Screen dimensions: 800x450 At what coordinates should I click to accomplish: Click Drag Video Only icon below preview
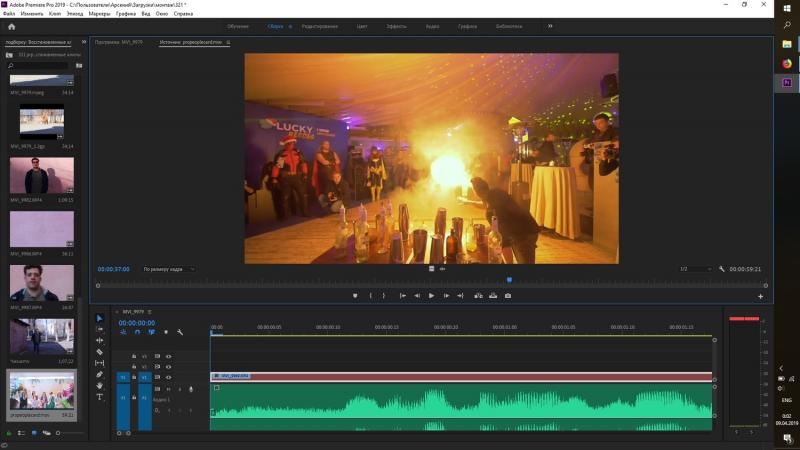pyautogui.click(x=432, y=269)
